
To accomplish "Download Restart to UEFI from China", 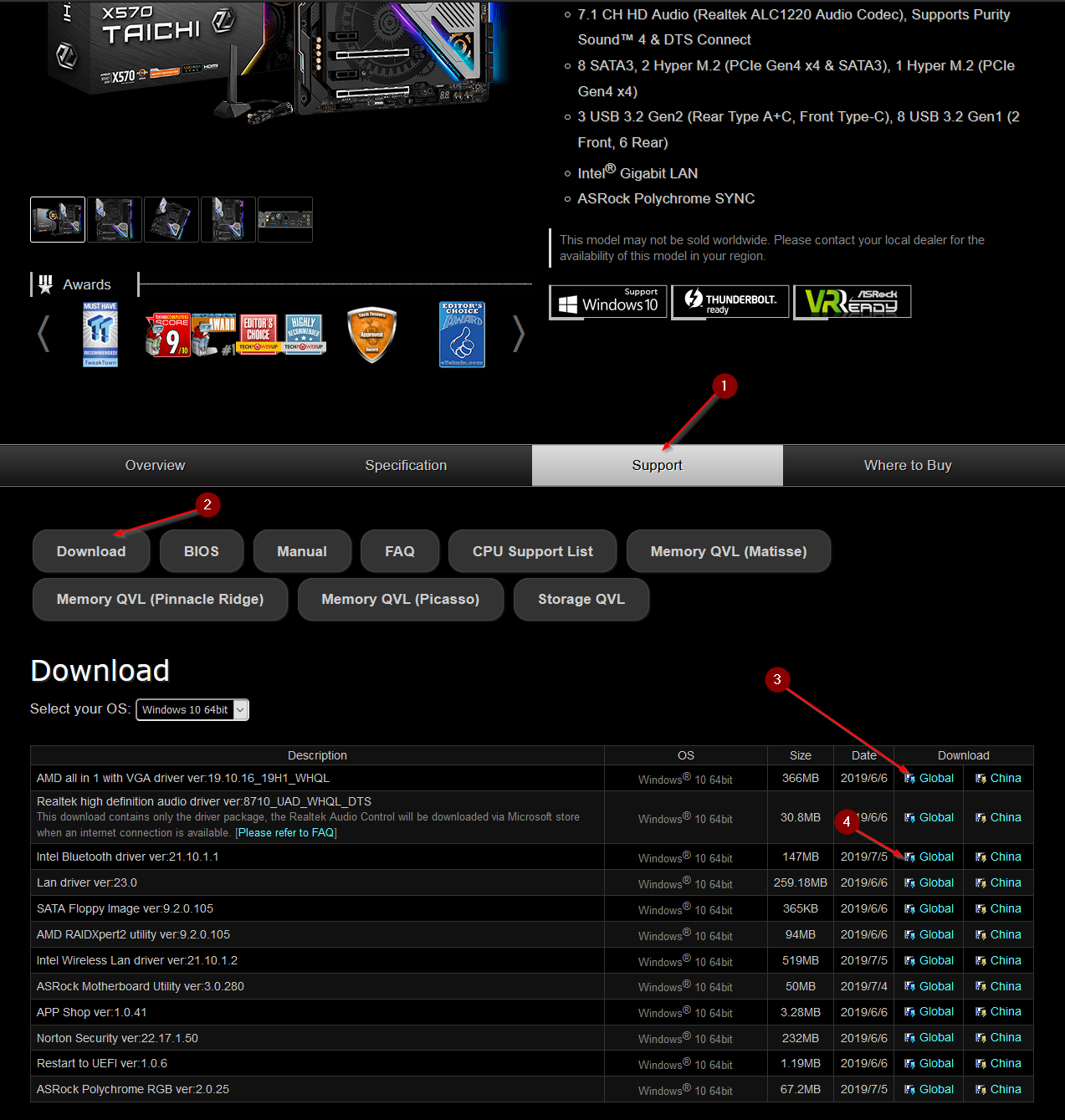I will click(x=1006, y=1063).
